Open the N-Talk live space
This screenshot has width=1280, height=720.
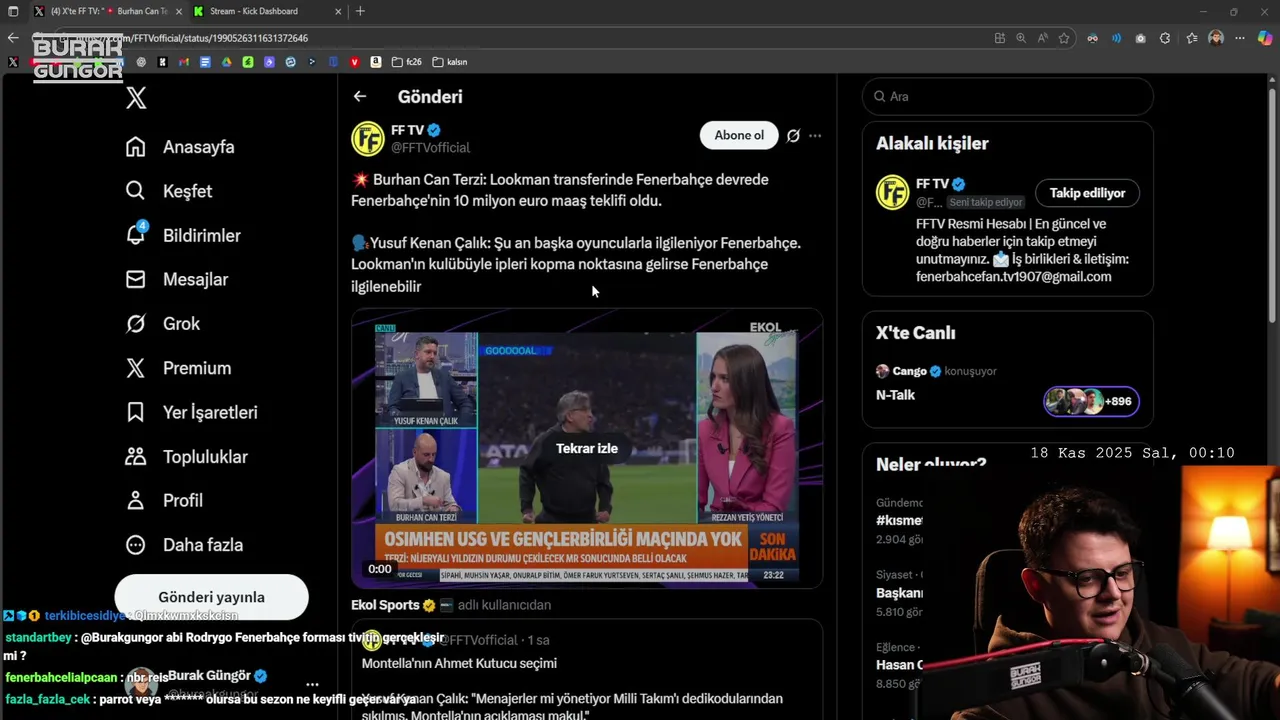coord(895,395)
